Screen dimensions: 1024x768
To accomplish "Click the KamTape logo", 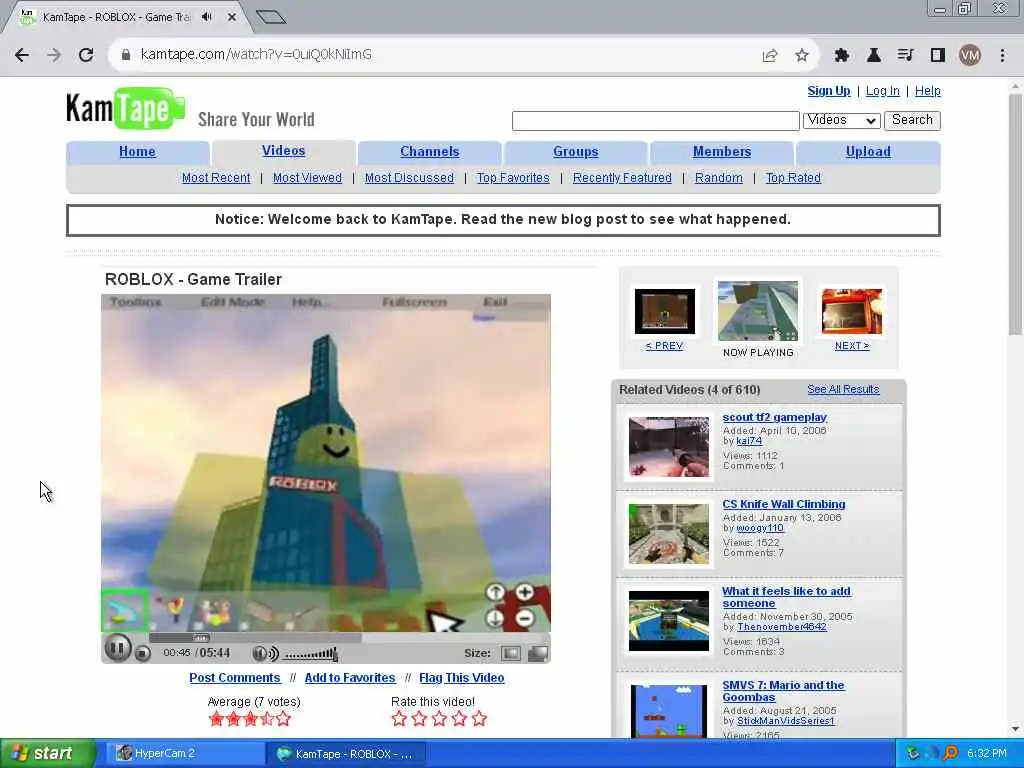I will coord(125,108).
